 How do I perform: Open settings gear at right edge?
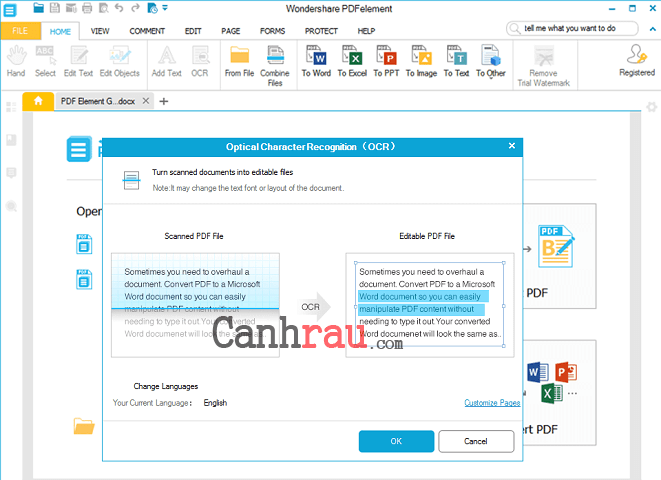652,107
